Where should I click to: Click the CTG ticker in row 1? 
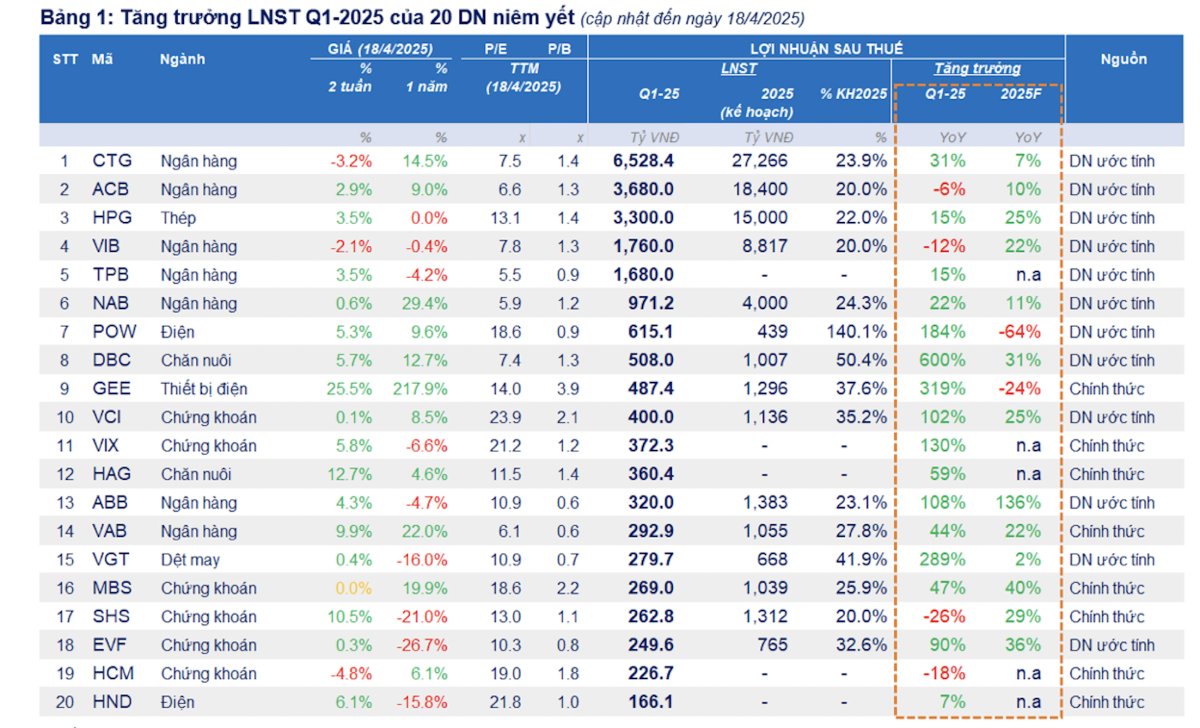110,161
